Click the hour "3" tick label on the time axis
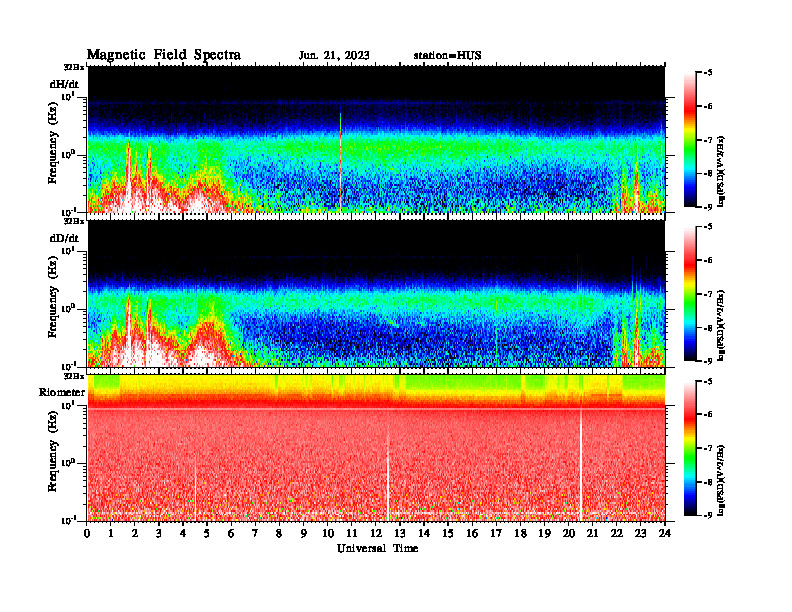The height and width of the screenshot is (612, 792). (x=159, y=533)
